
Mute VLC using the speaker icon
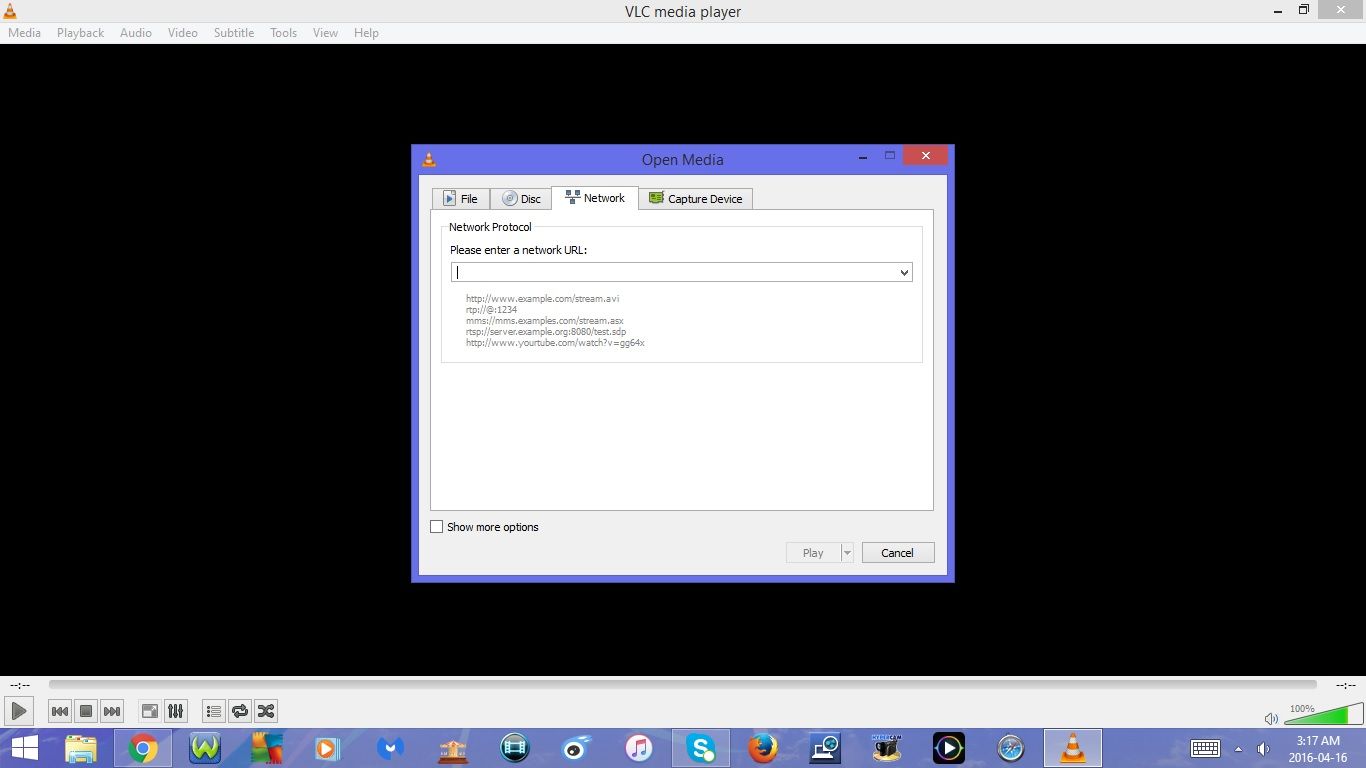tap(1271, 718)
